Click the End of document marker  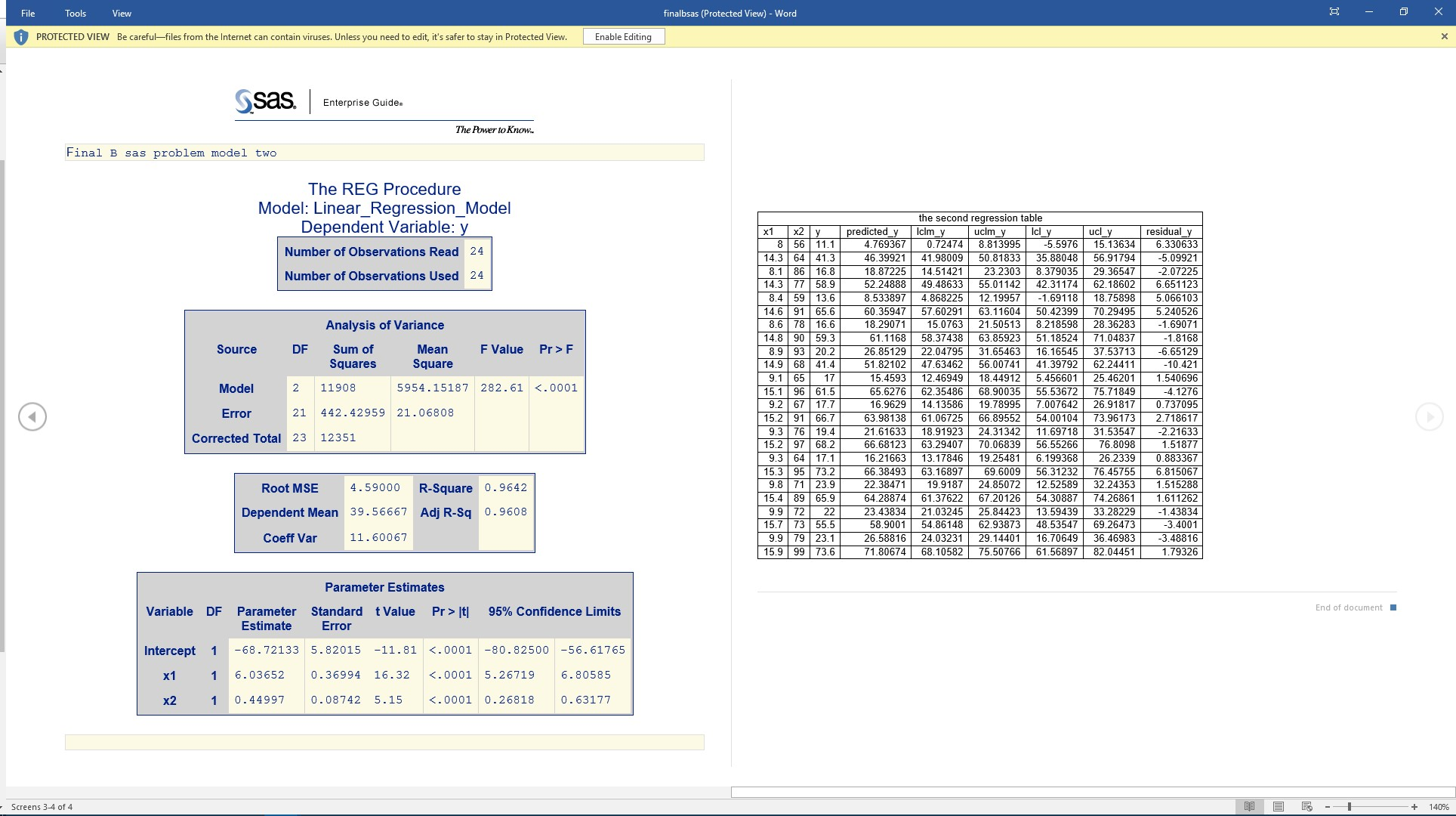click(x=1393, y=607)
